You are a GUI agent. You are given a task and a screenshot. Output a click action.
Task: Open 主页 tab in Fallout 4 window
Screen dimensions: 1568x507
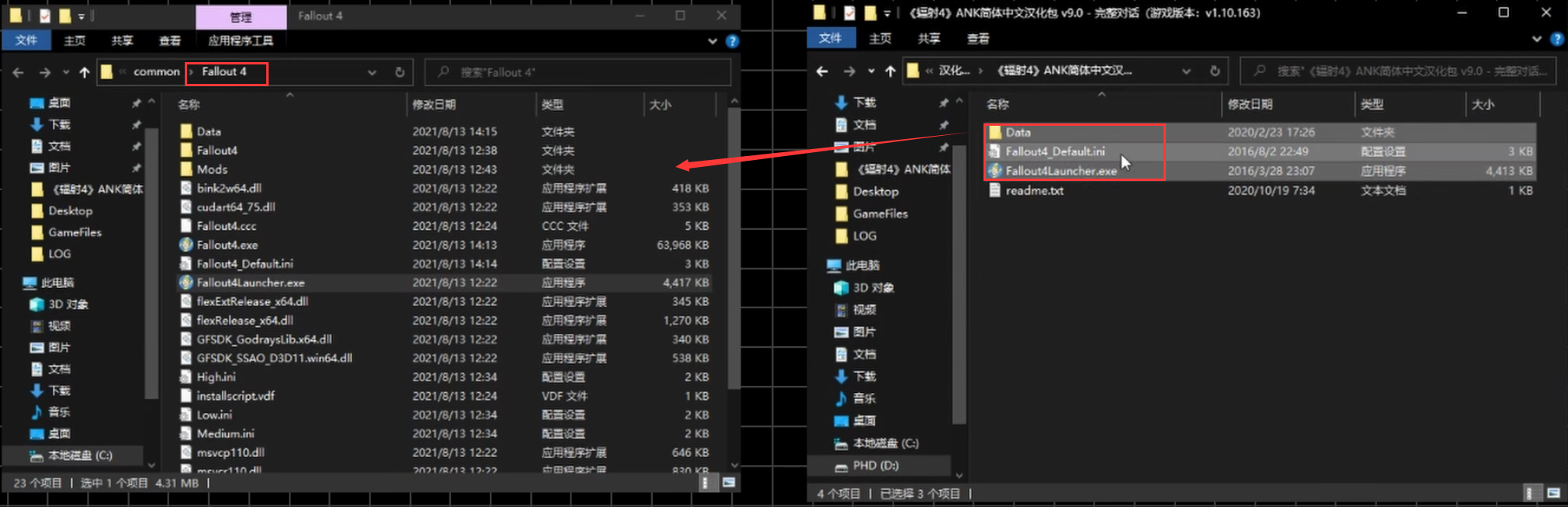(x=75, y=40)
